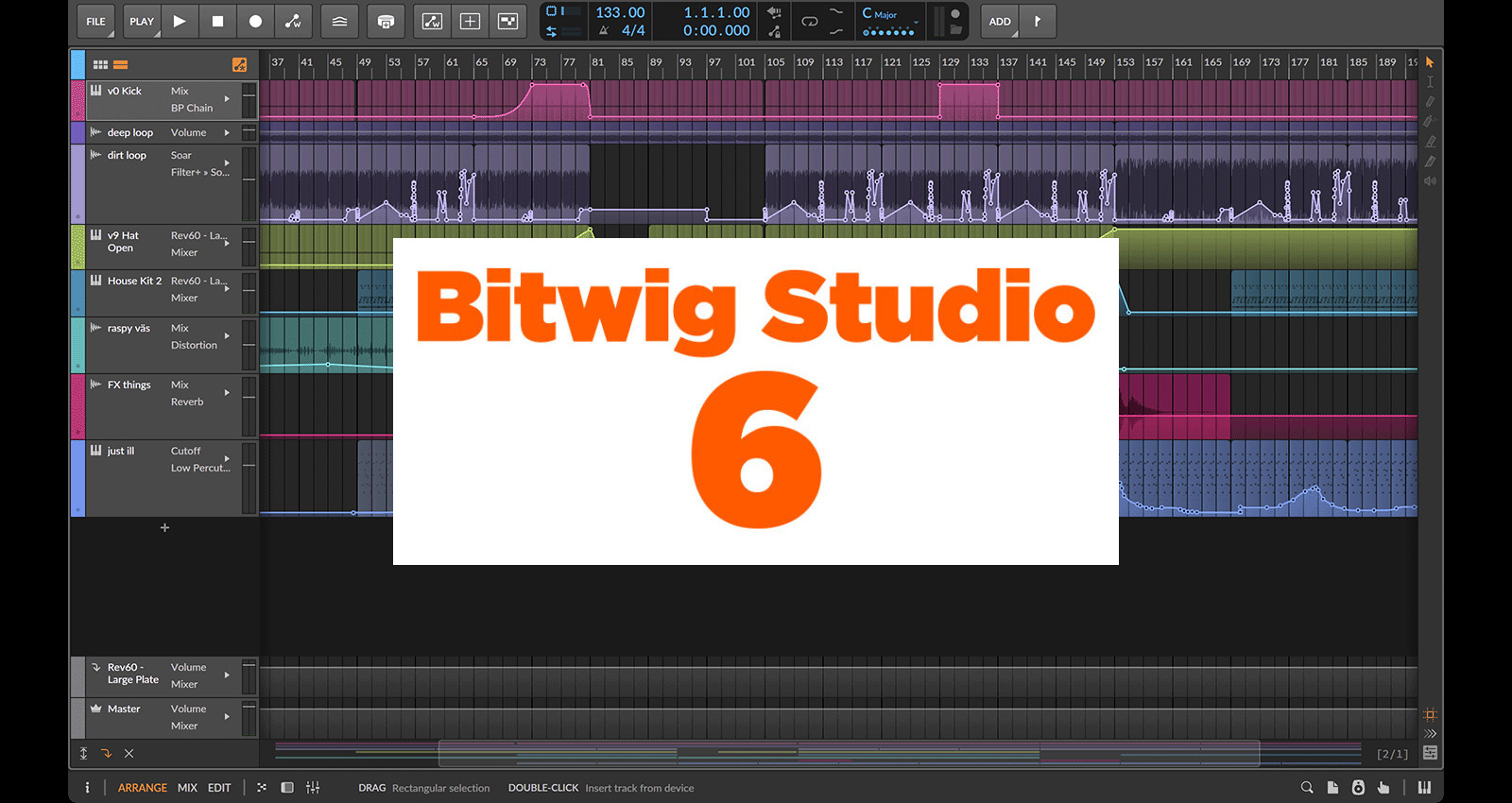
Task: Toggle automation write mode in transport
Action: [x=293, y=21]
